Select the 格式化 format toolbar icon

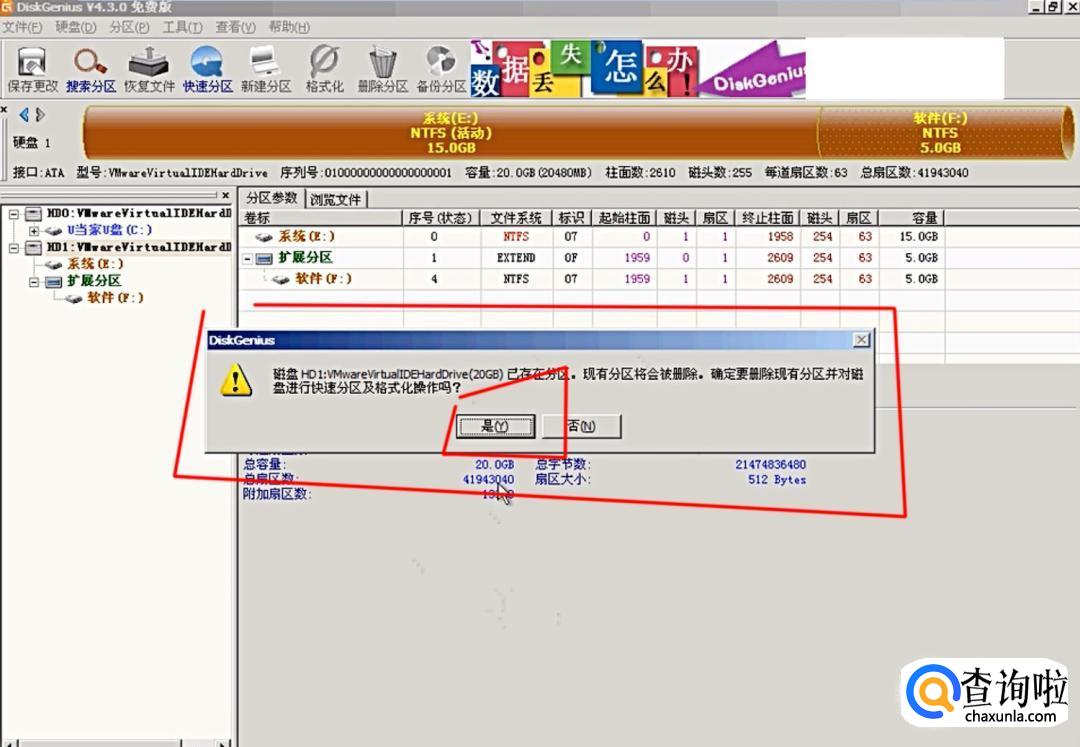point(324,69)
